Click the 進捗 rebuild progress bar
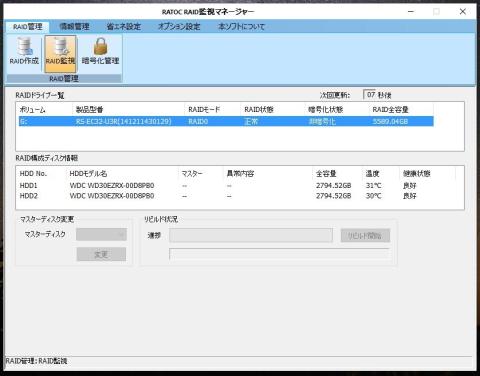The width and height of the screenshot is (480, 376). [x=251, y=235]
